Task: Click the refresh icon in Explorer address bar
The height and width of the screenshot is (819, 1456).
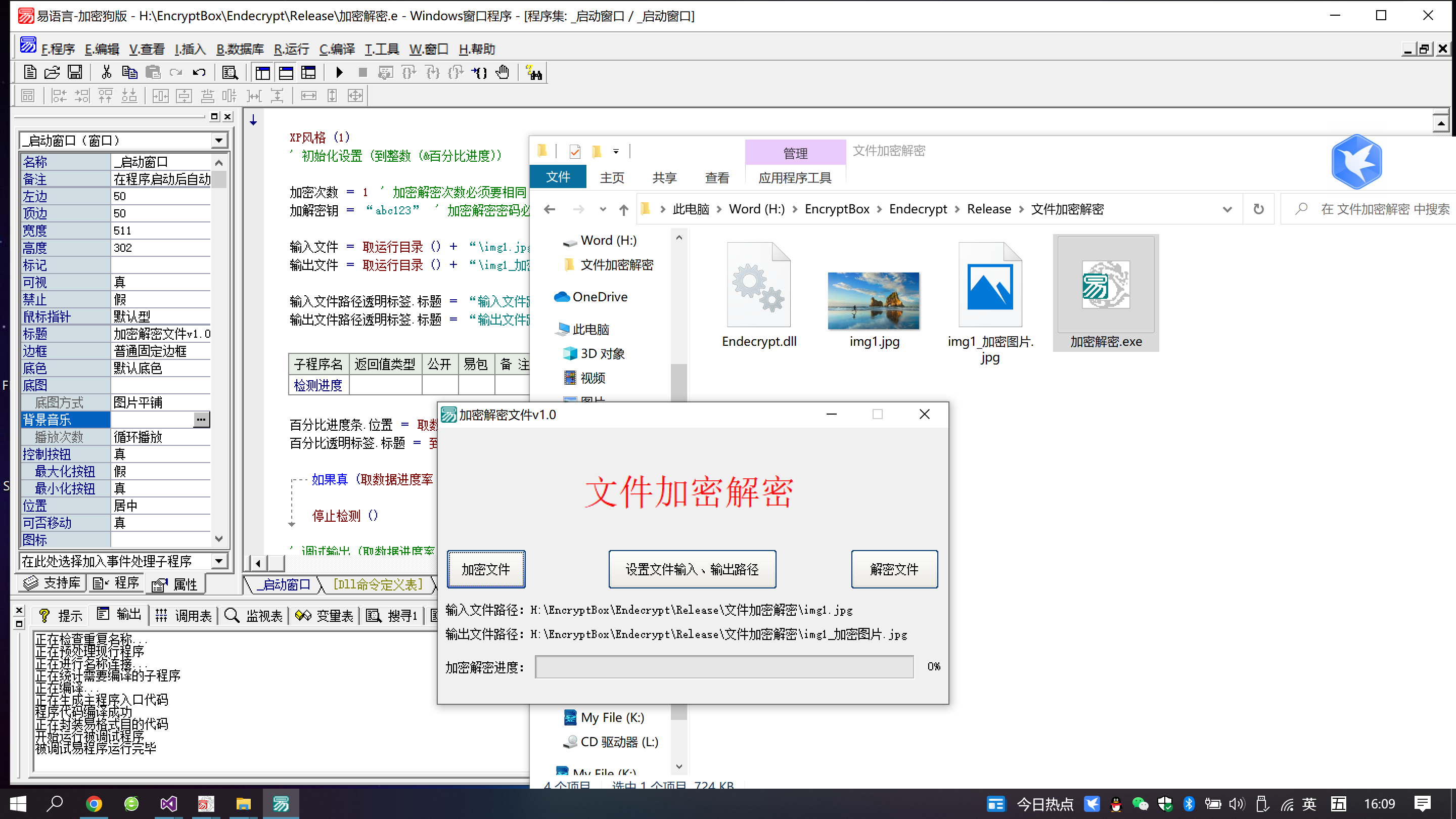Action: click(x=1259, y=210)
